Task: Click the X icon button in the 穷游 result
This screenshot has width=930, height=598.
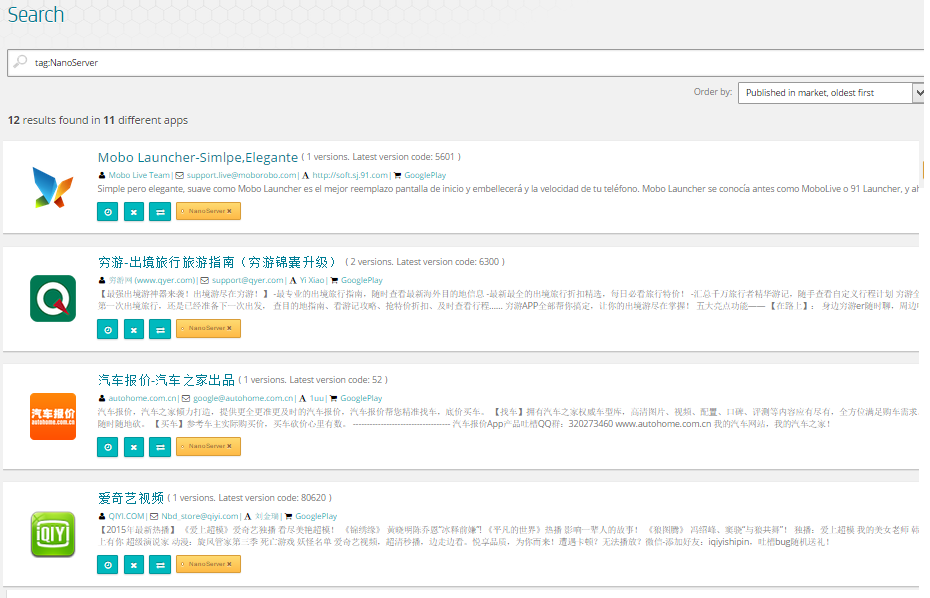Action: 133,329
